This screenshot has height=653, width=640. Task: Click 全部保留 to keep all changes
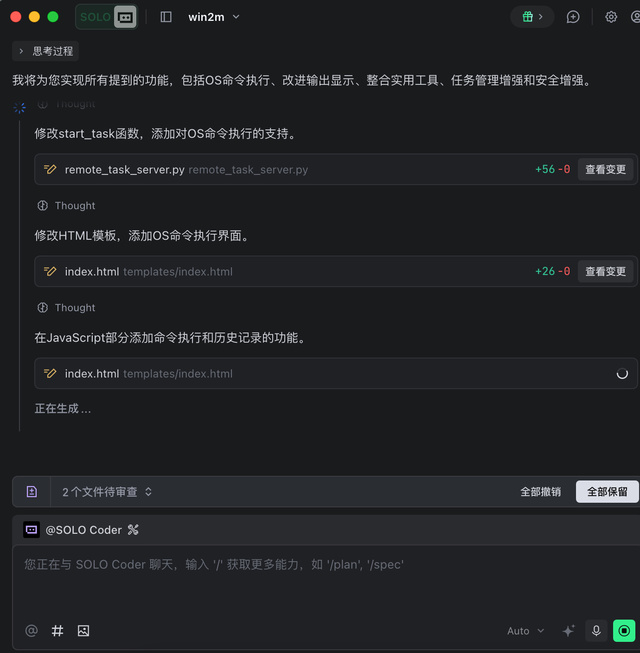(x=607, y=492)
